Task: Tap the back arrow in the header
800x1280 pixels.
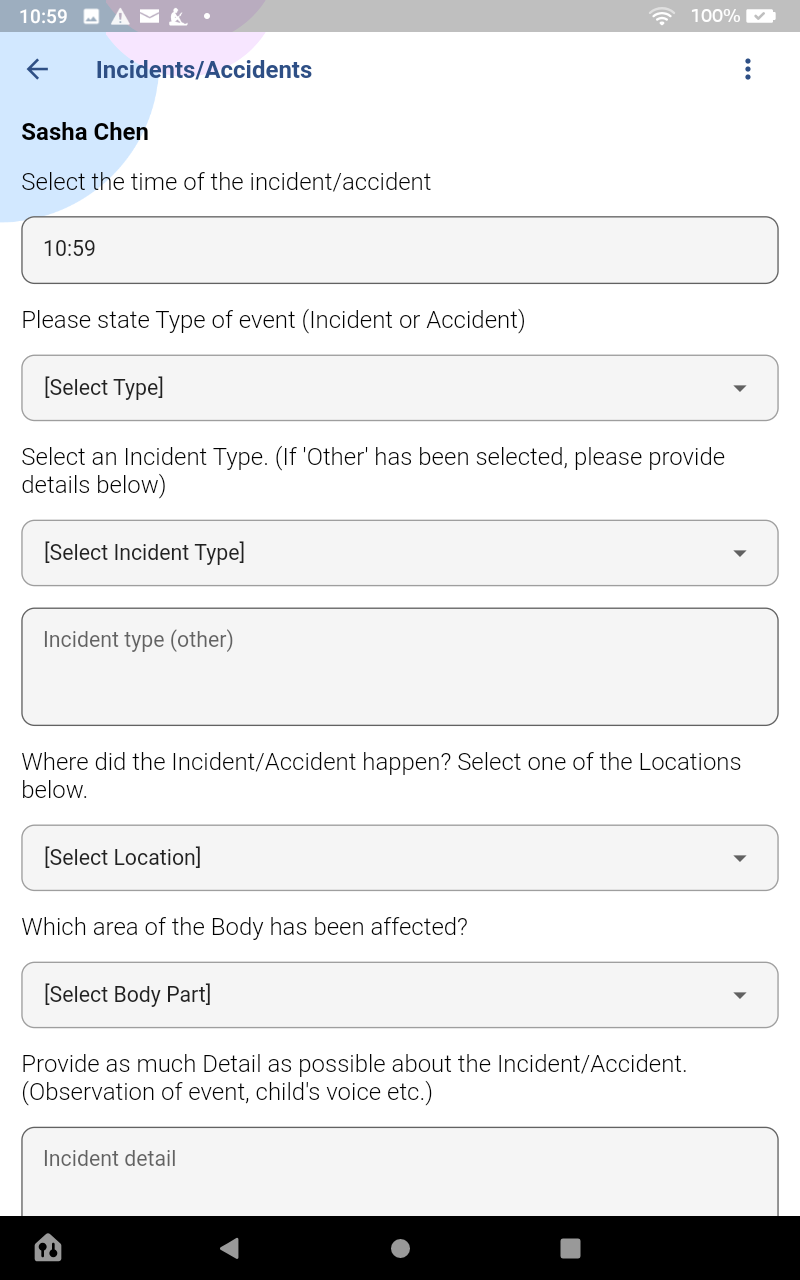Action: pyautogui.click(x=37, y=69)
